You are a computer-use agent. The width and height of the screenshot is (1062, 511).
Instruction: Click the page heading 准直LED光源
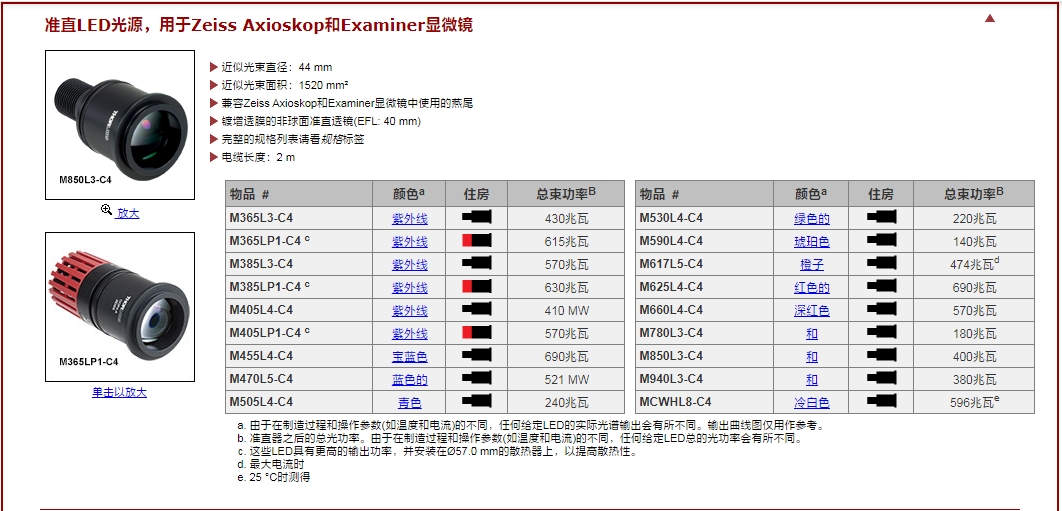coord(259,25)
